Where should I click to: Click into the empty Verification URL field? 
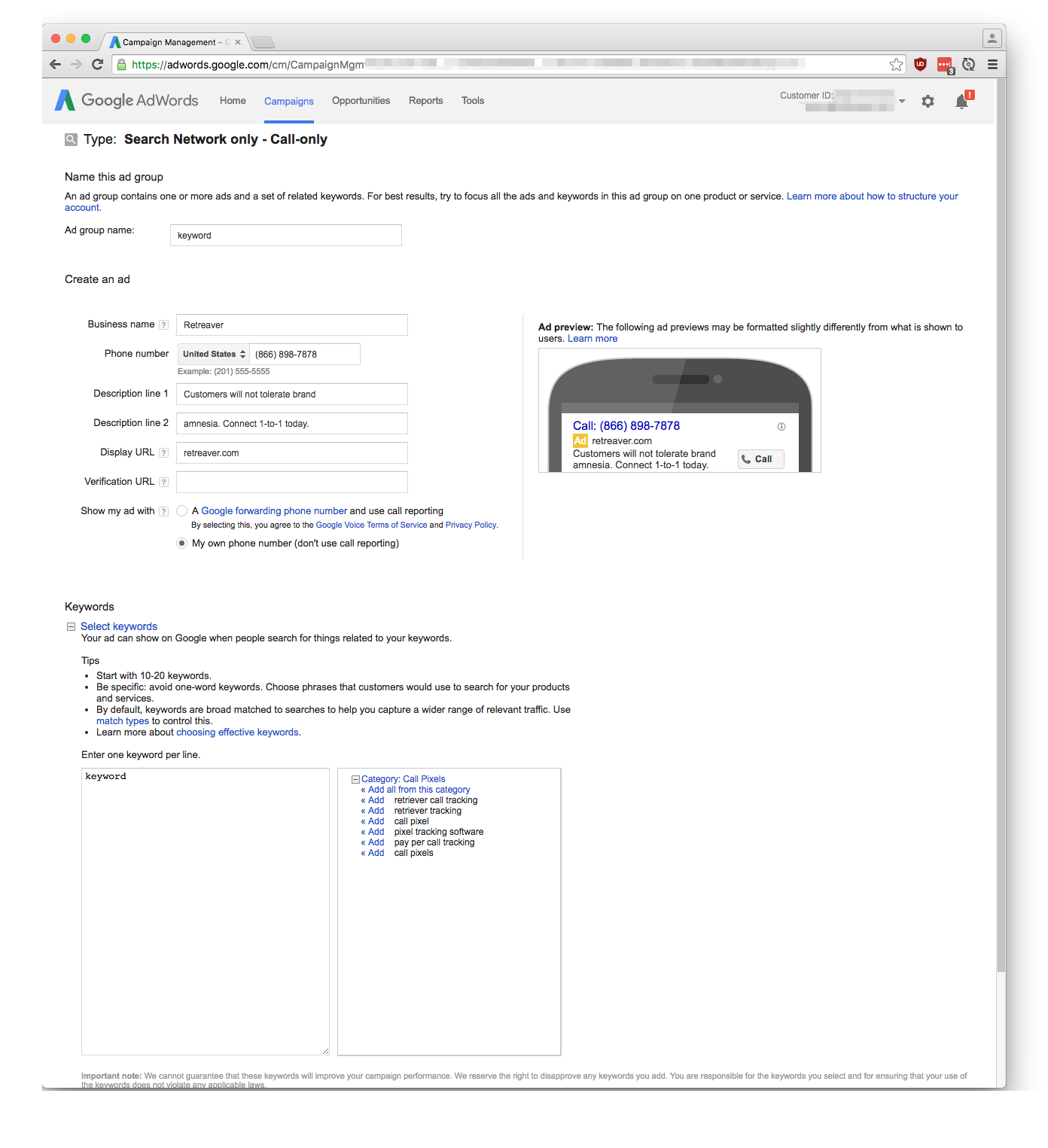coord(292,483)
